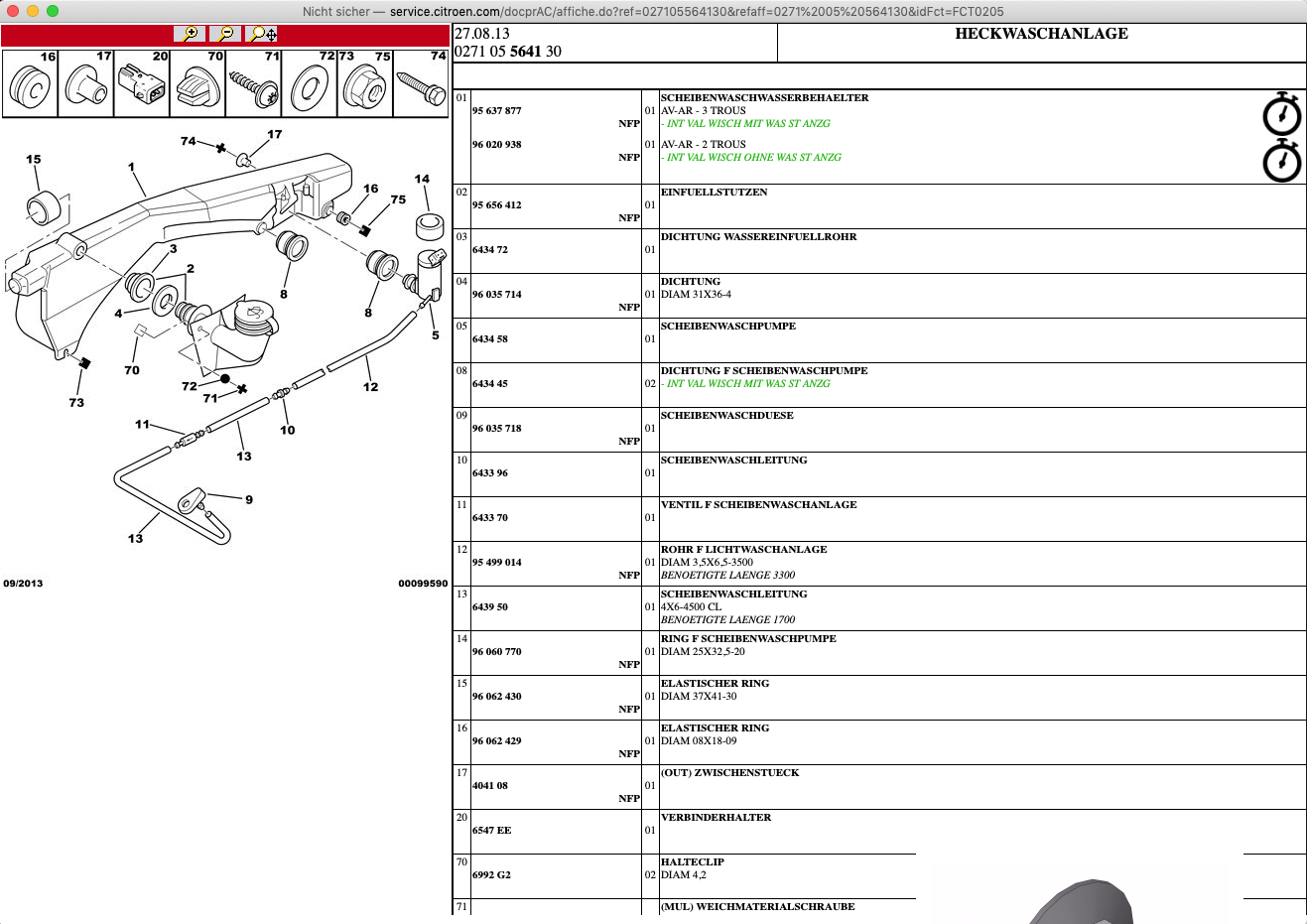Click the VENTIL F SCHEIBENWASCHANLAGE description
This screenshot has width=1307, height=924.
tap(759, 504)
